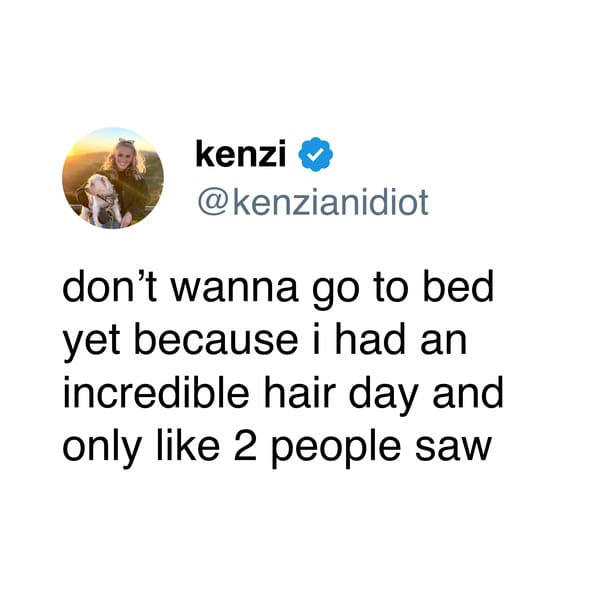The height and width of the screenshot is (599, 599).
Task: Click the white checkmark inside the badge
Action: pyautogui.click(x=316, y=154)
